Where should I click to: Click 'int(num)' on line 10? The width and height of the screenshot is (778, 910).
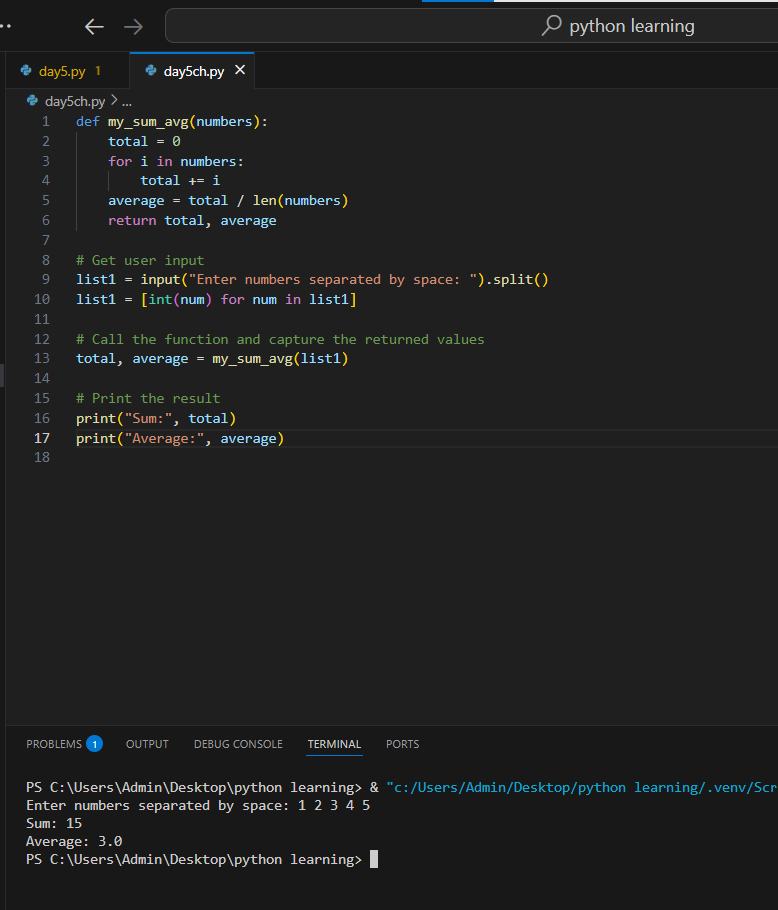(x=180, y=299)
